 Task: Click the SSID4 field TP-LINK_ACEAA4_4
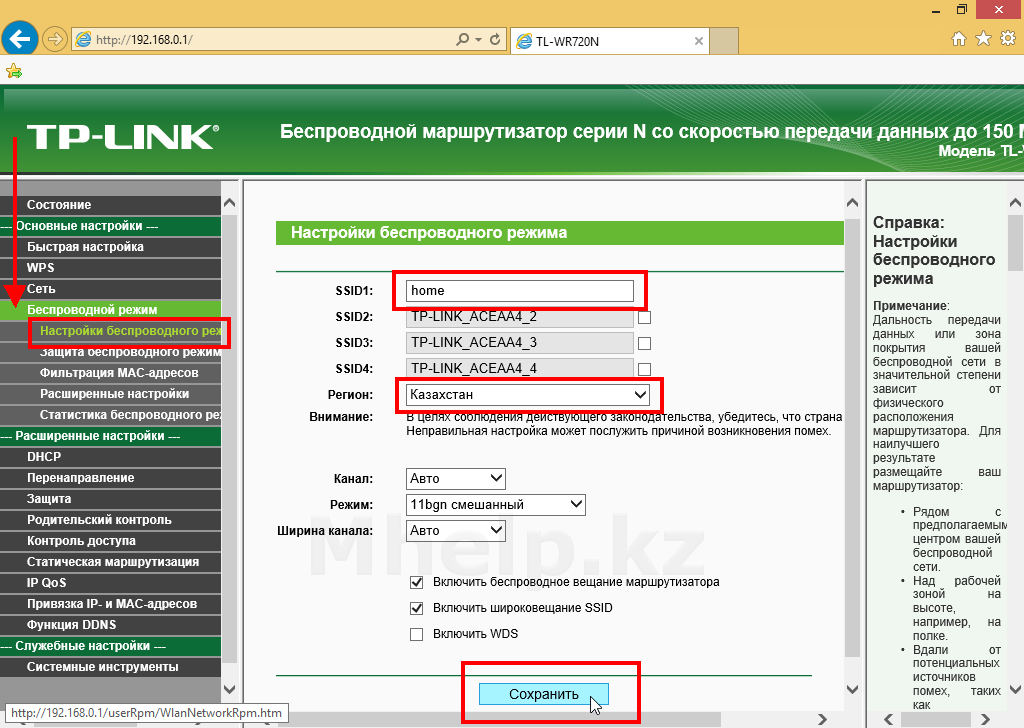point(519,368)
